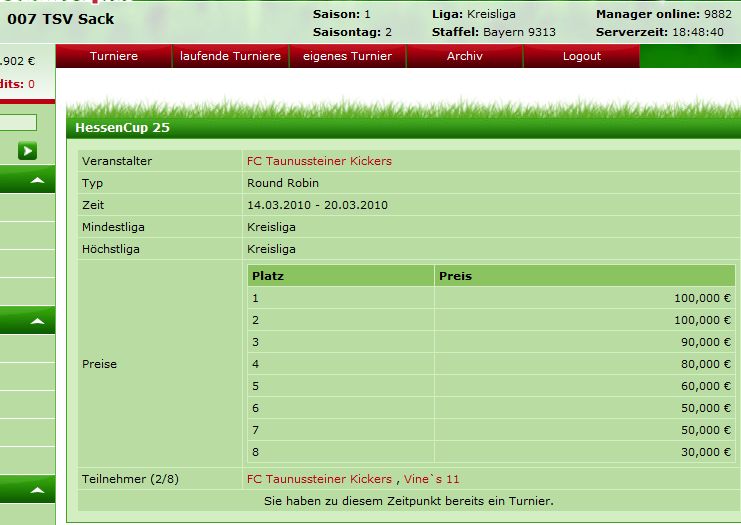Click the sidebar search input field
Screen dimensions: 741x525
pos(18,123)
